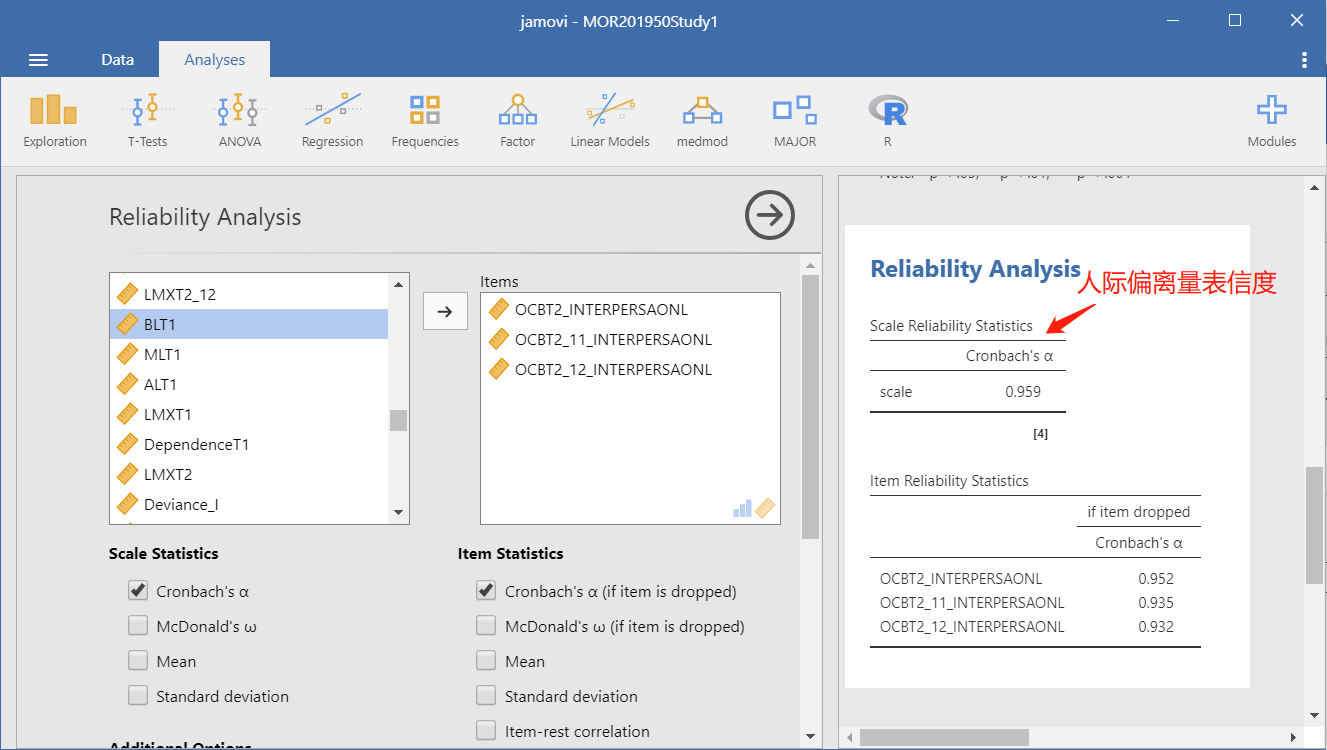Collapse the analysis options panel arrow
This screenshot has height=750, width=1327.
[770, 215]
